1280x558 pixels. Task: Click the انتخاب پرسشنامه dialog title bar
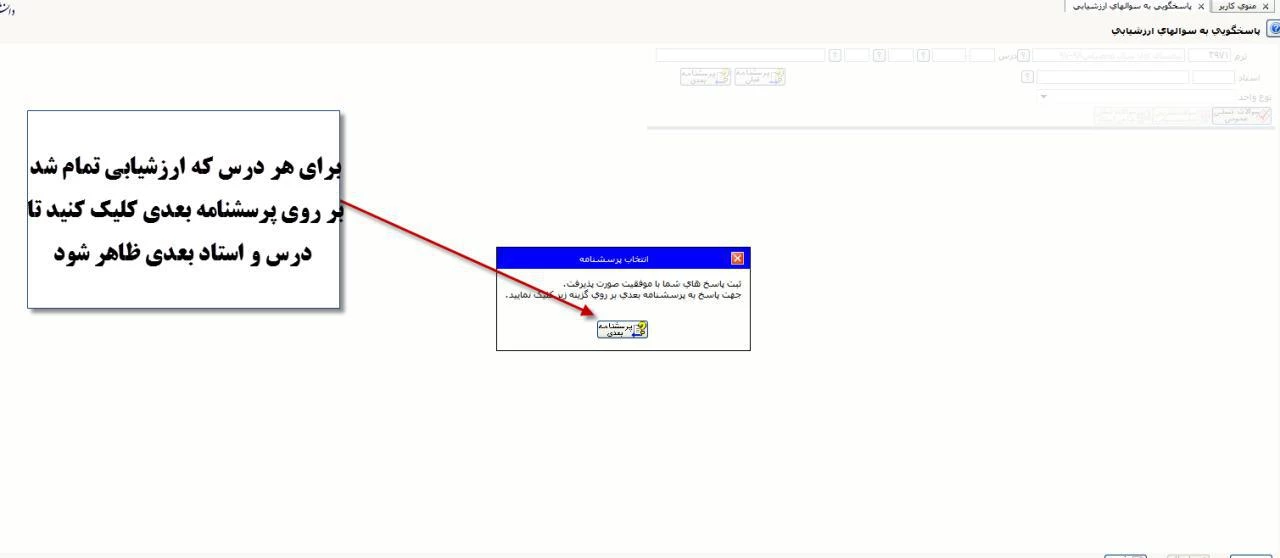[x=610, y=258]
